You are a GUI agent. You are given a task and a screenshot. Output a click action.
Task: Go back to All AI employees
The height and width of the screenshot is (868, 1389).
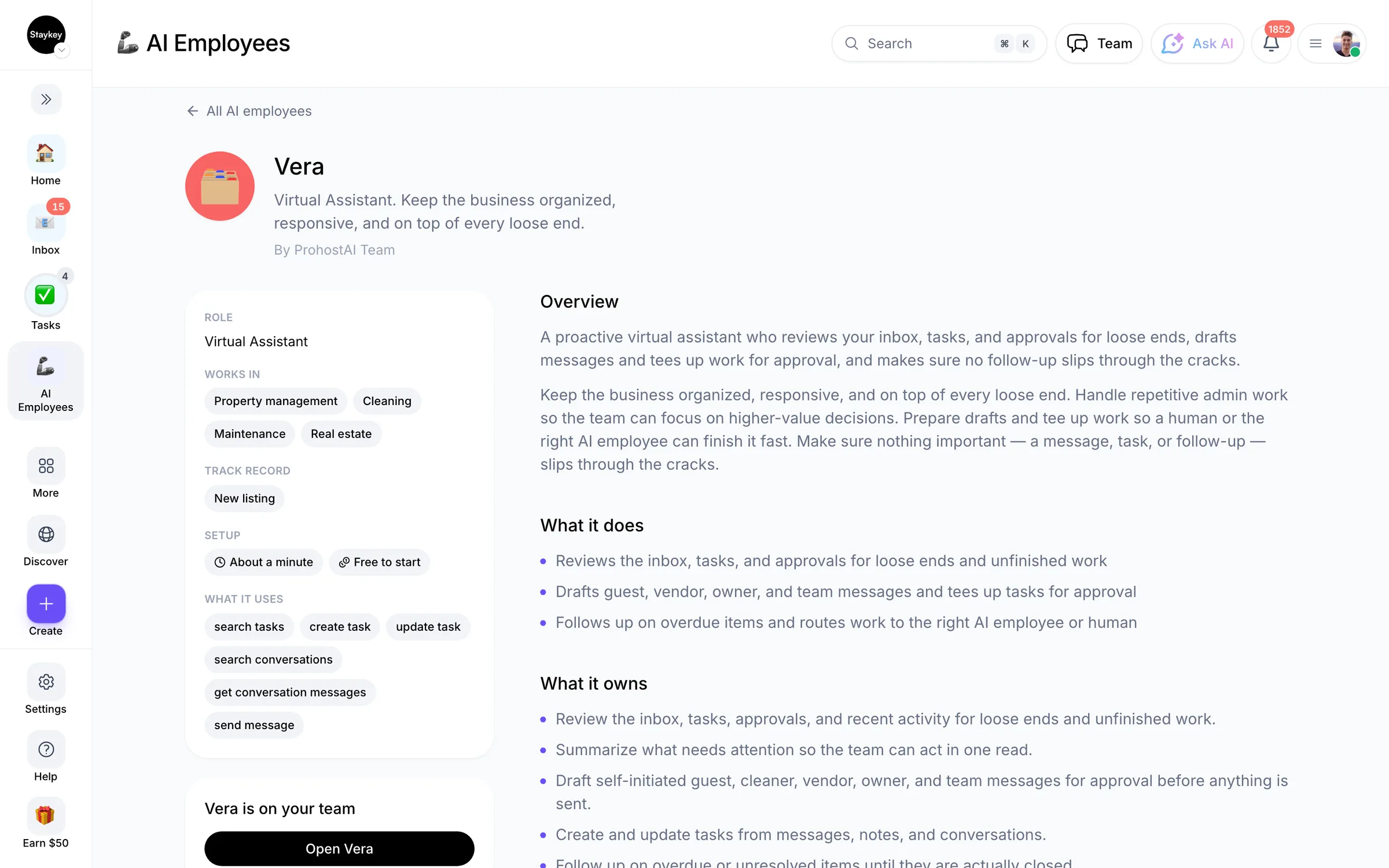tap(249, 111)
